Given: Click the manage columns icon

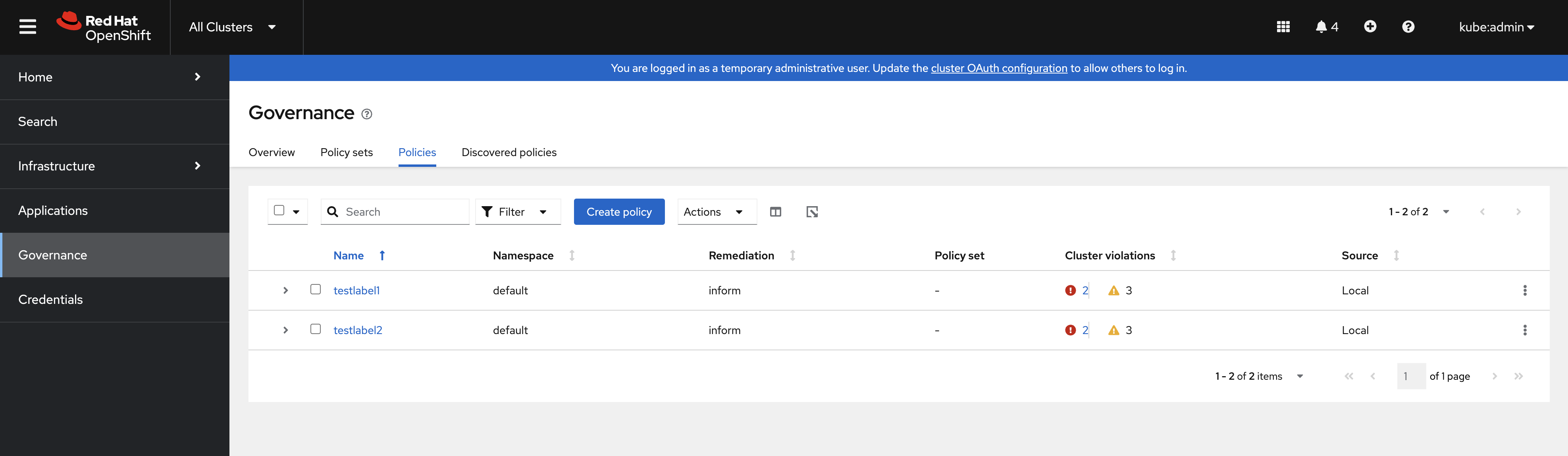Looking at the screenshot, I should pos(775,212).
